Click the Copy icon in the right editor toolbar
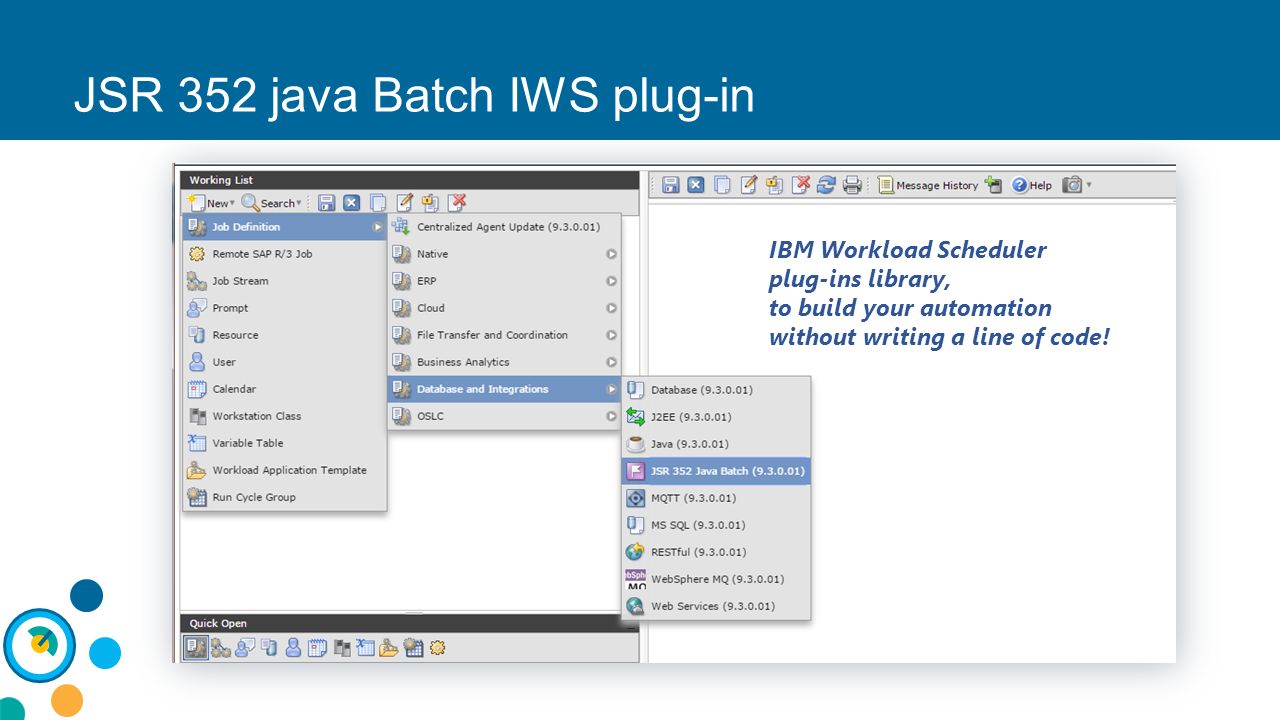Image resolution: width=1280 pixels, height=720 pixels. click(x=722, y=185)
